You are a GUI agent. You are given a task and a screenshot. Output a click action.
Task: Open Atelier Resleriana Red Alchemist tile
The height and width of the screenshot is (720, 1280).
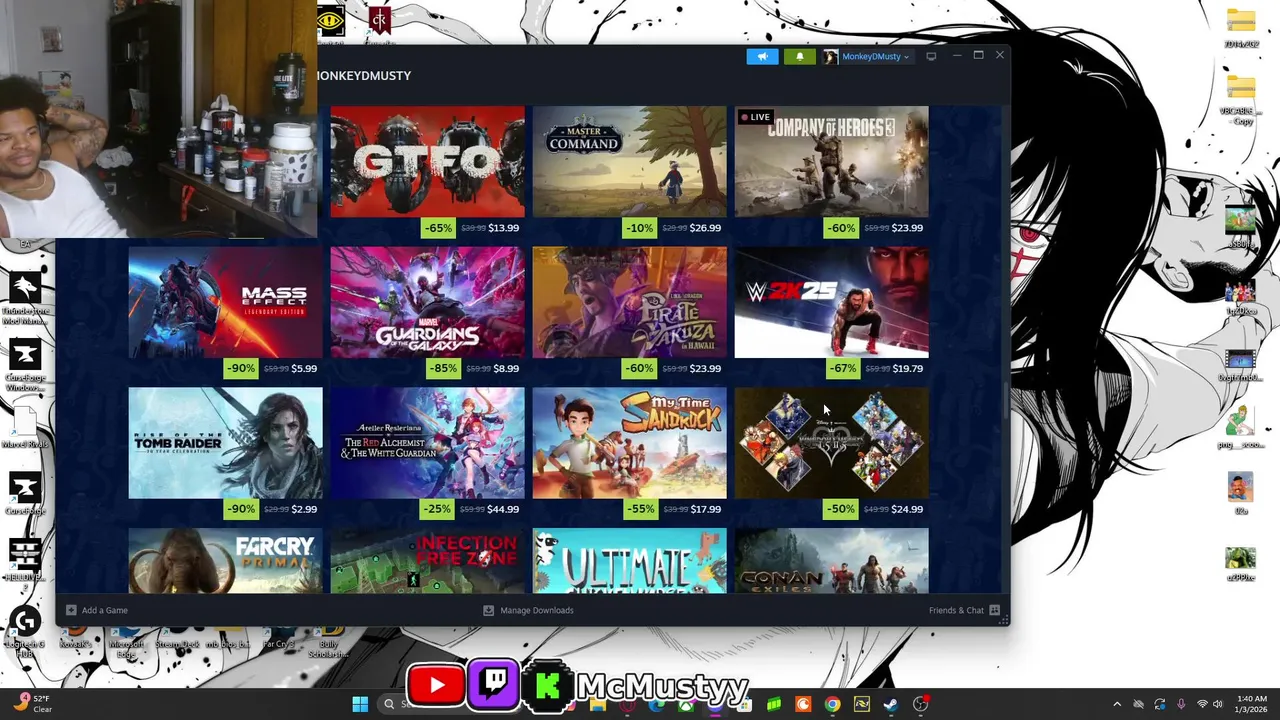tap(427, 443)
